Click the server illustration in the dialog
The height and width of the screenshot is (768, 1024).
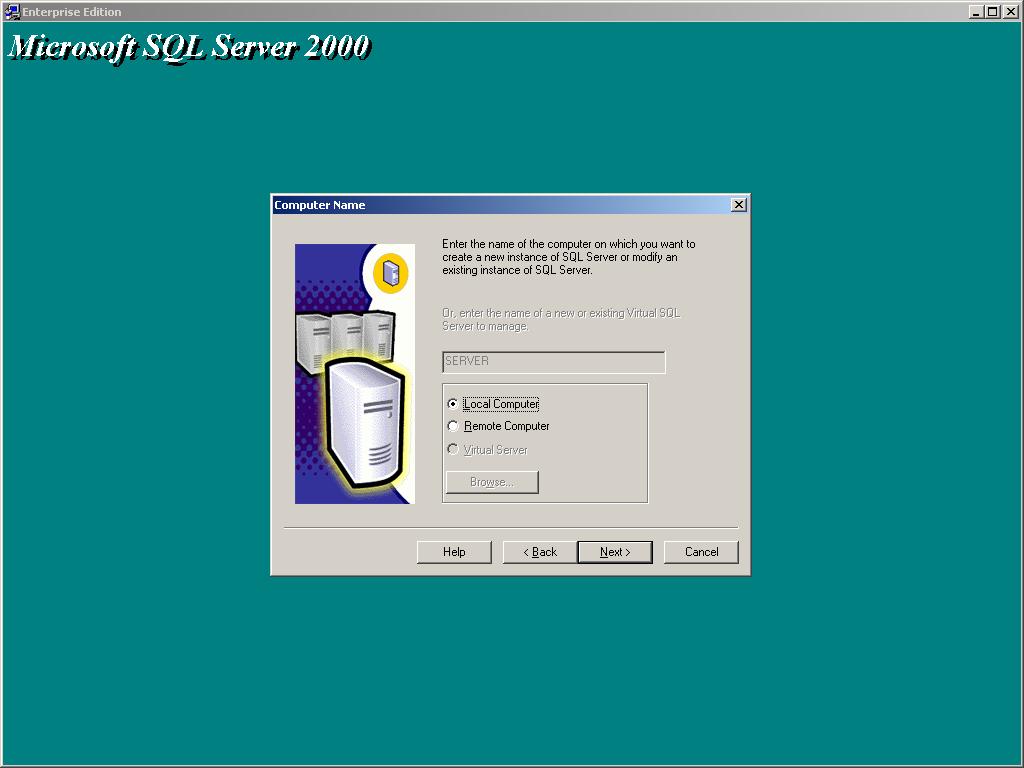(355, 374)
